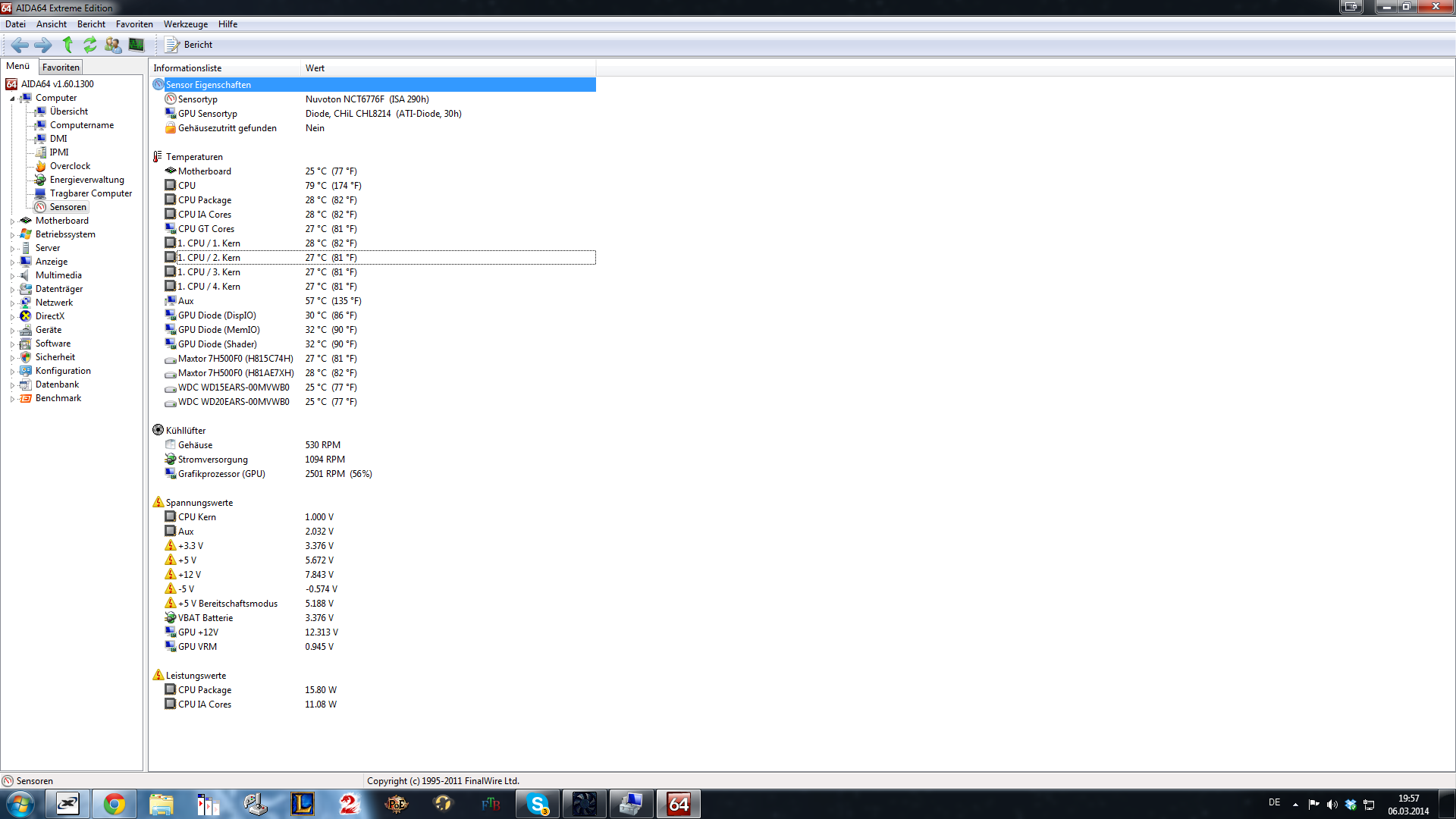
Task: Select the Sensor Eigenschaften header row
Action: pos(208,85)
